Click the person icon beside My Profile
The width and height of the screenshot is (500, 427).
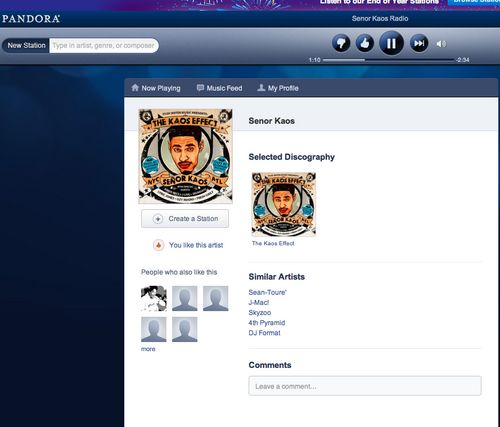pyautogui.click(x=261, y=88)
